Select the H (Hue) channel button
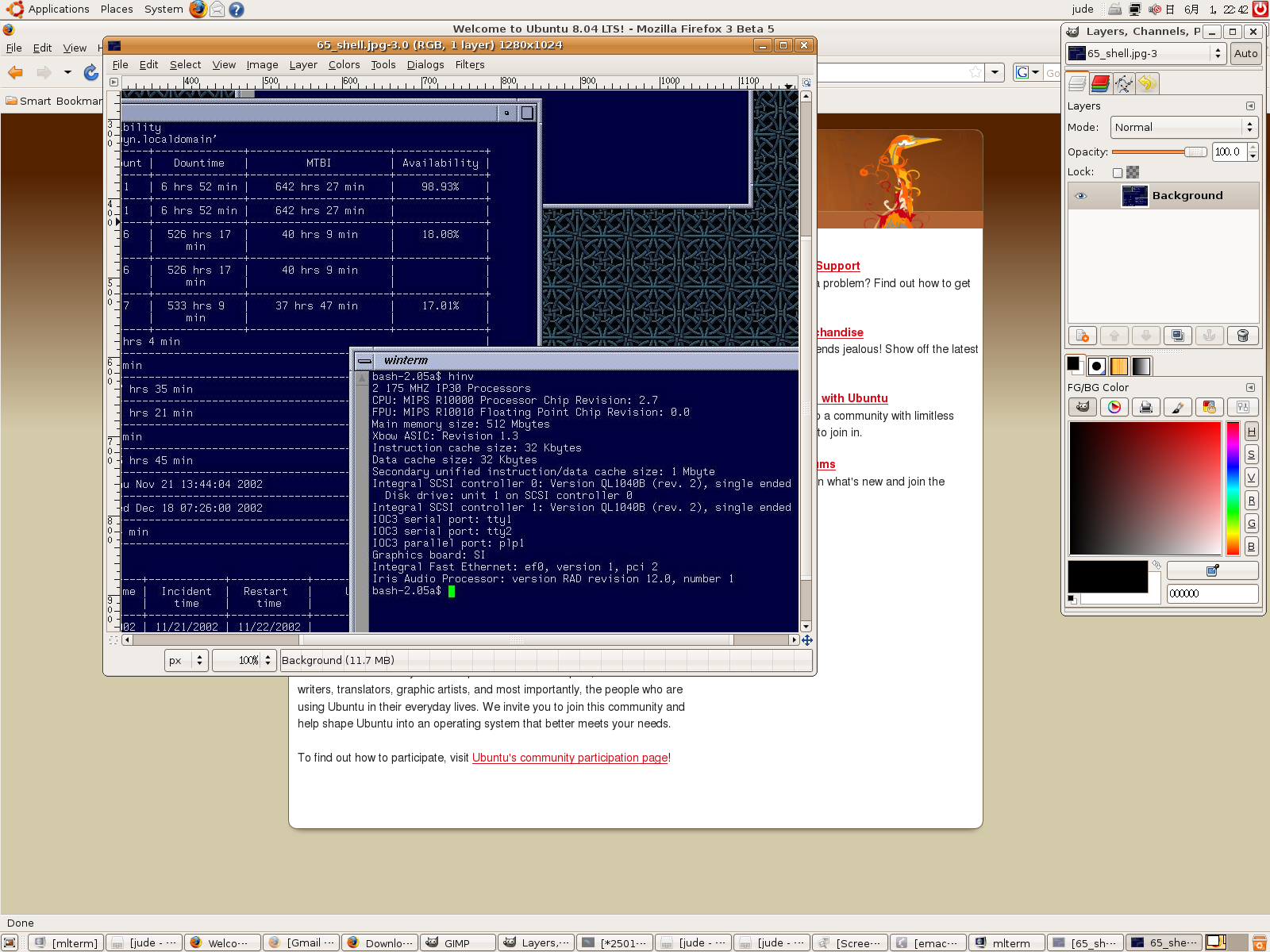 pos(1251,431)
